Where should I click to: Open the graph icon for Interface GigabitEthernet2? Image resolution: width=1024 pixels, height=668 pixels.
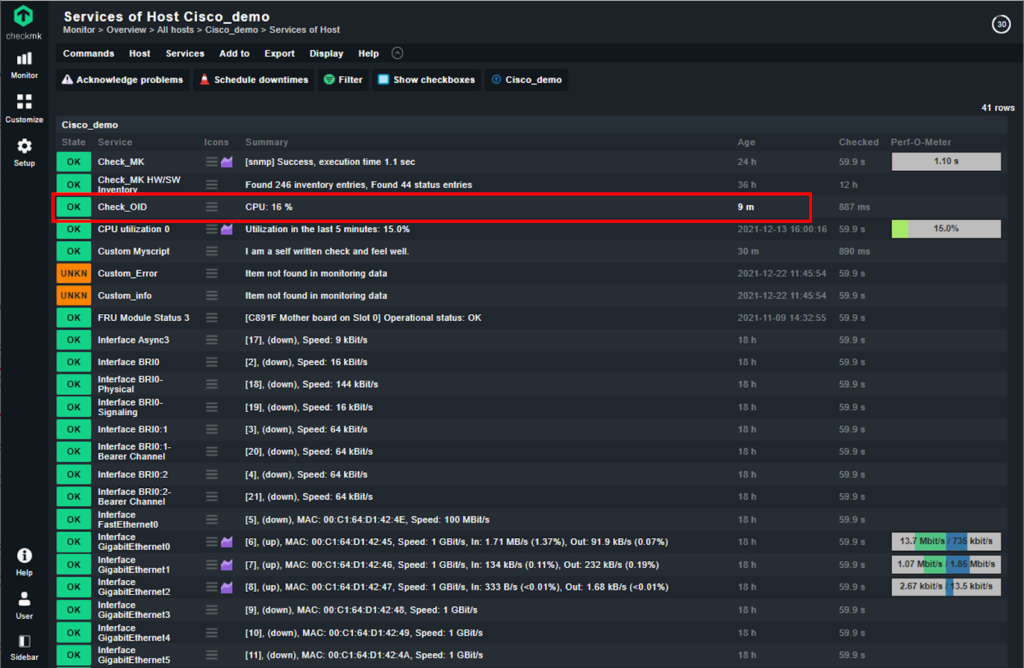[227, 587]
